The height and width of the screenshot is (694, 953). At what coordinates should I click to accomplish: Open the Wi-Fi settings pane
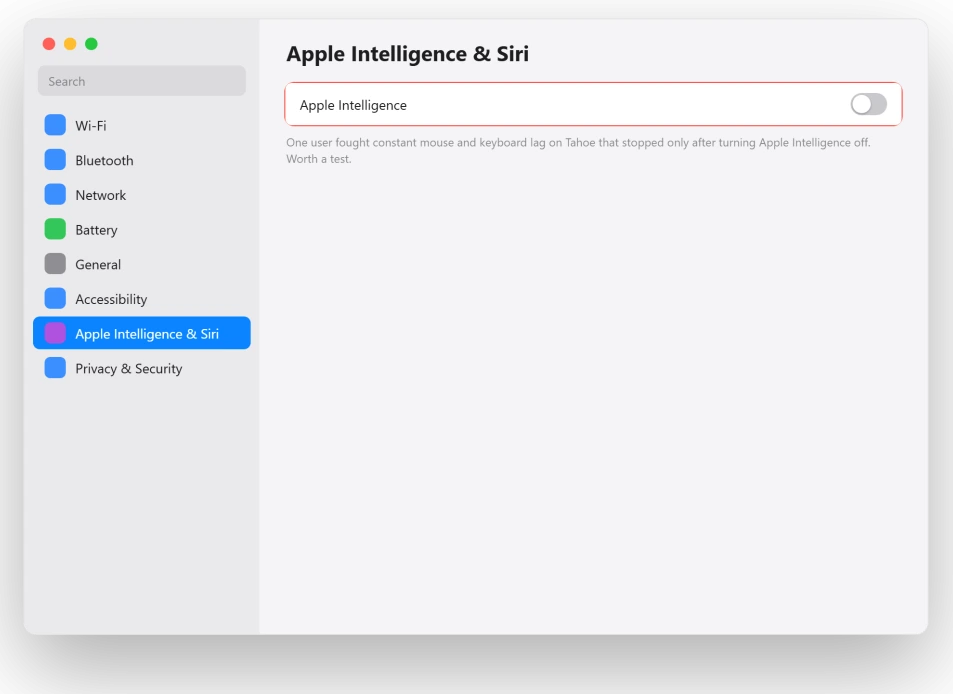click(142, 125)
